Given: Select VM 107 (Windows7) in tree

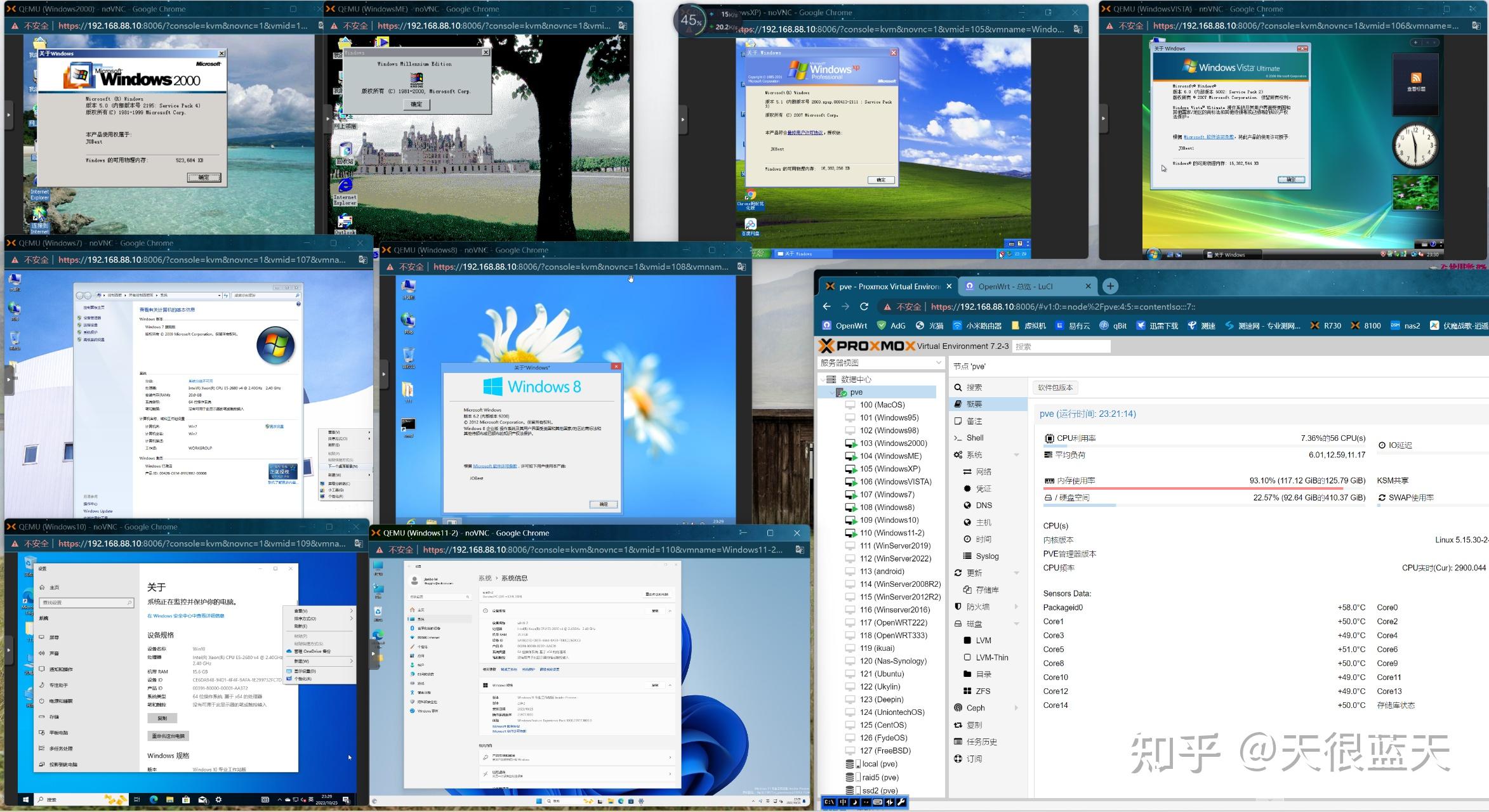Looking at the screenshot, I should (887, 495).
